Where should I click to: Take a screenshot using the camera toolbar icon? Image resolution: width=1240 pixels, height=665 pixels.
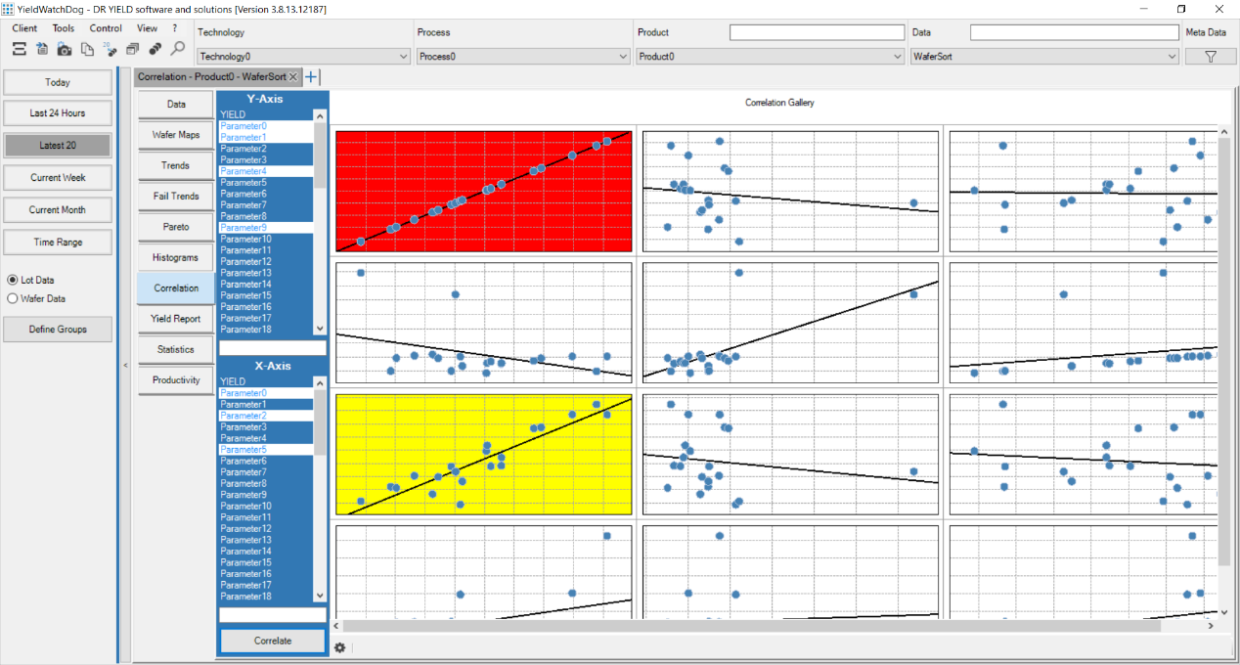point(64,49)
